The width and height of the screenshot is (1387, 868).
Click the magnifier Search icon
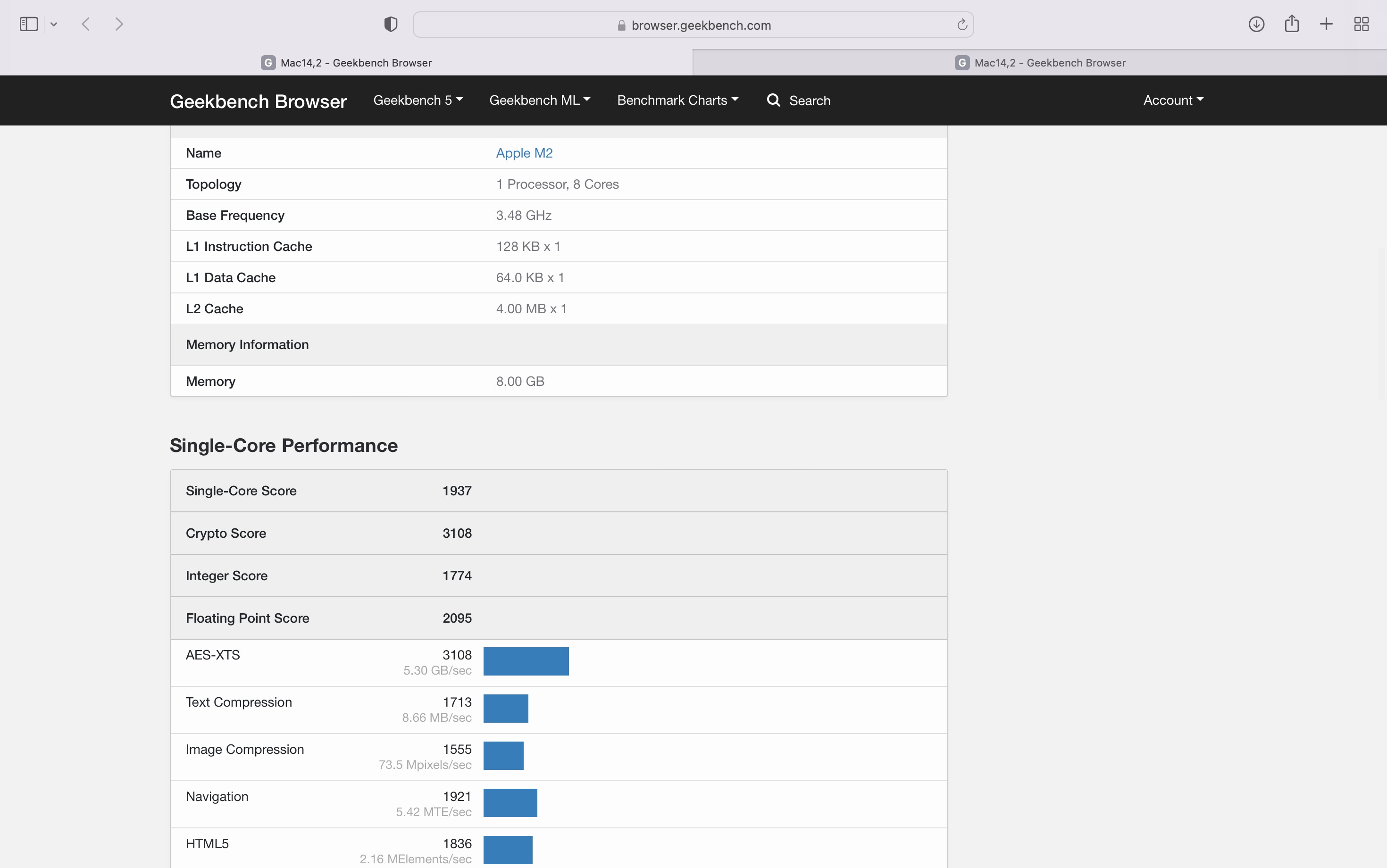(774, 100)
